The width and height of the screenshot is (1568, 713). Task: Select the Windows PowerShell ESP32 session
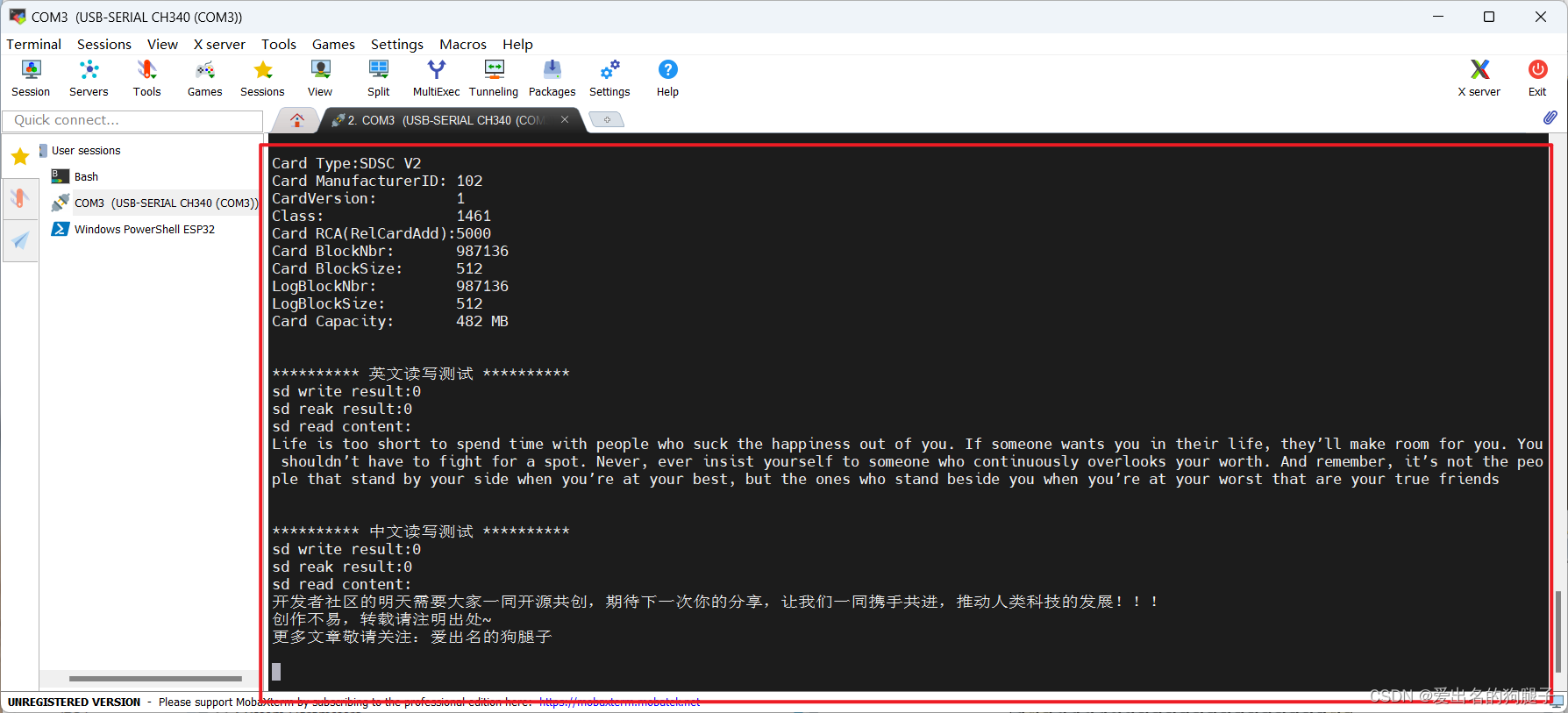pos(133,230)
